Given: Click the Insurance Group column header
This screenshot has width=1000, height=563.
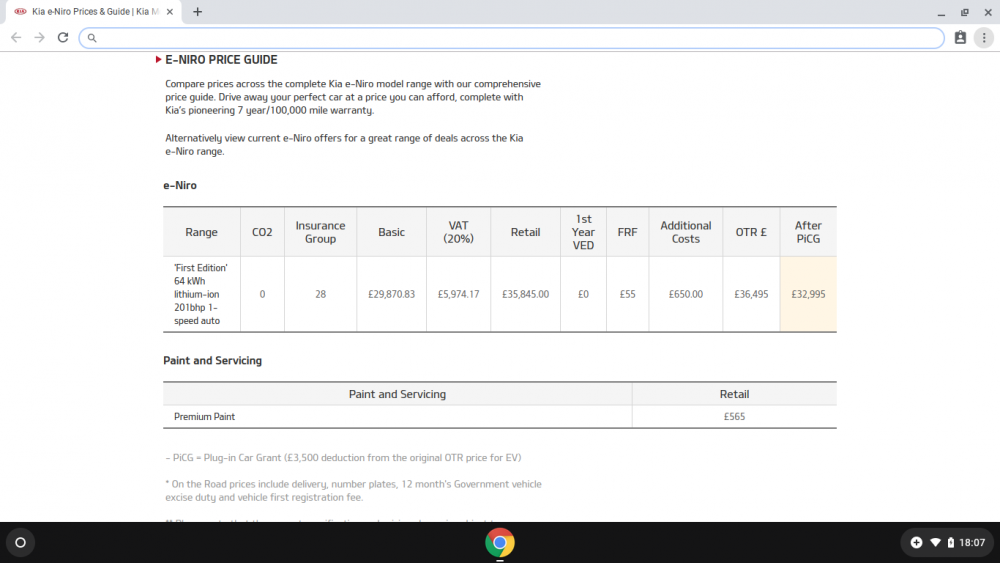Looking at the screenshot, I should 320,232.
